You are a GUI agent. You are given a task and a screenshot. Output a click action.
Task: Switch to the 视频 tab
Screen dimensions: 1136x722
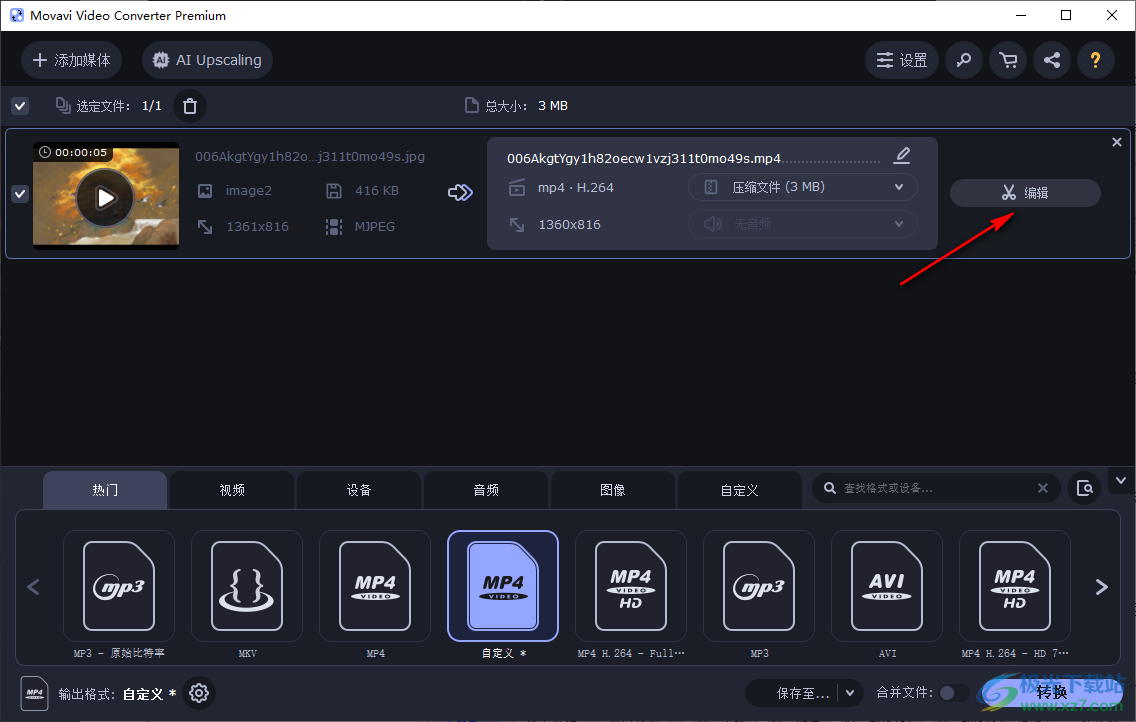click(x=232, y=490)
